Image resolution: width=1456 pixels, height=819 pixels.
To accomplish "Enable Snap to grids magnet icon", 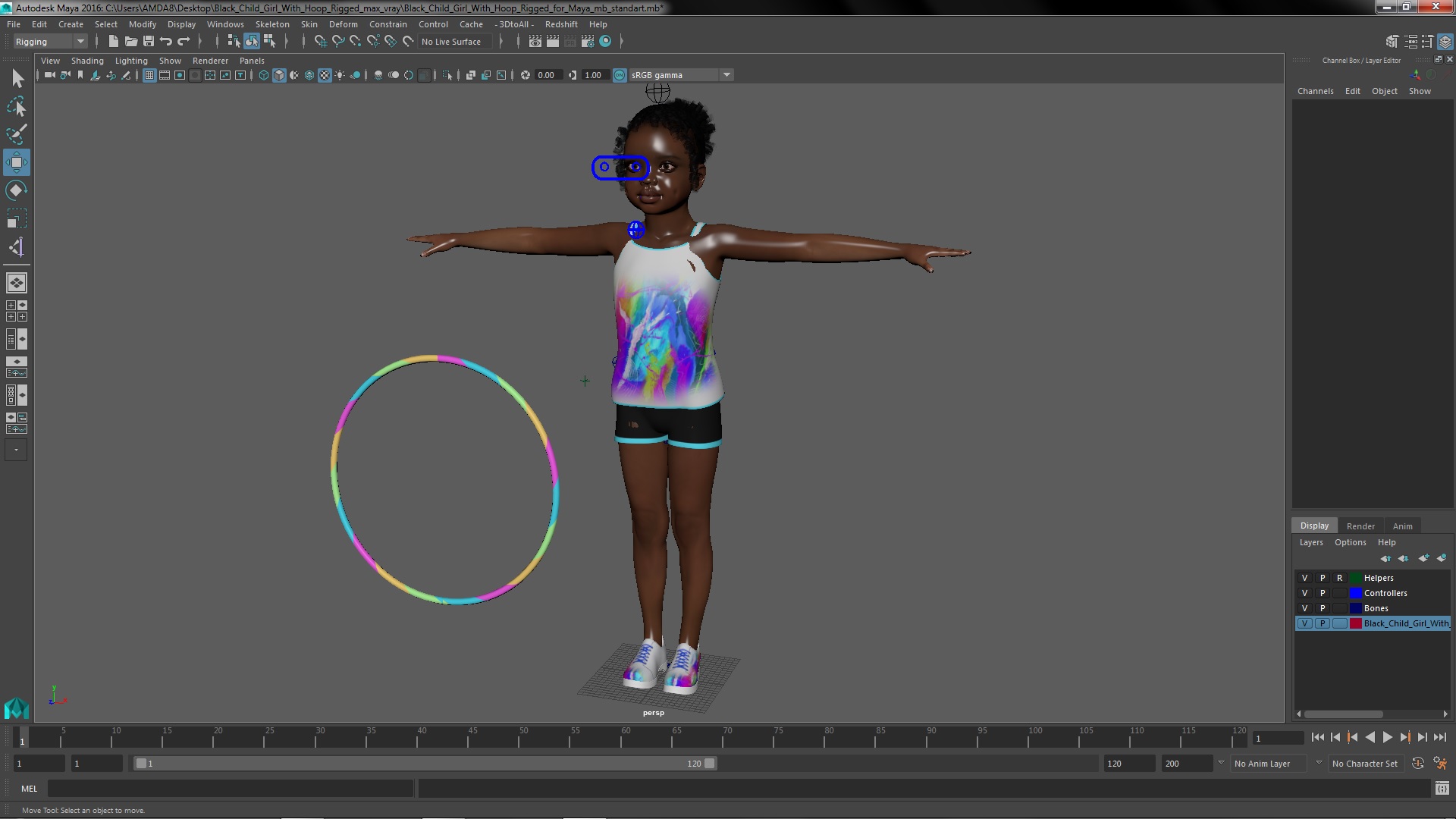I will coord(320,42).
